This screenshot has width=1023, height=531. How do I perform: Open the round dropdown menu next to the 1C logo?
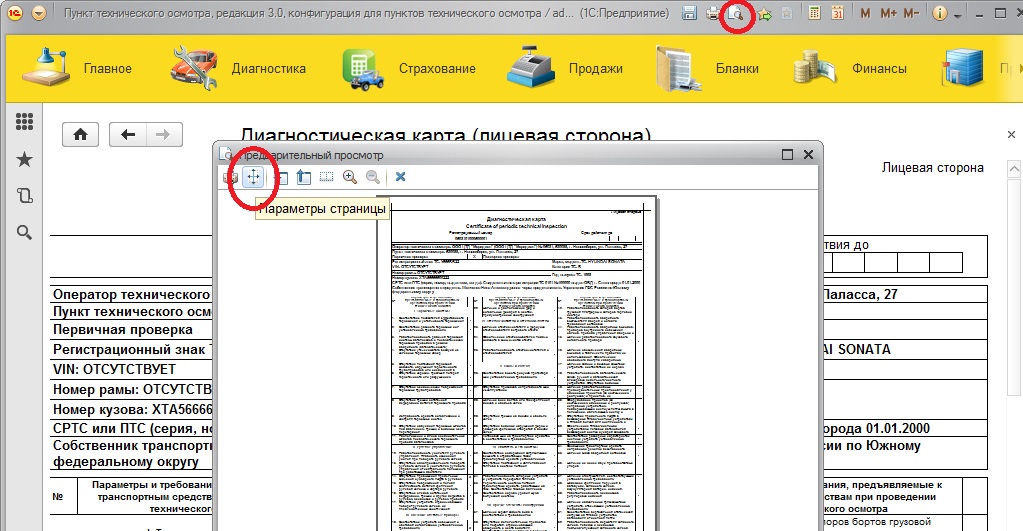pos(38,13)
